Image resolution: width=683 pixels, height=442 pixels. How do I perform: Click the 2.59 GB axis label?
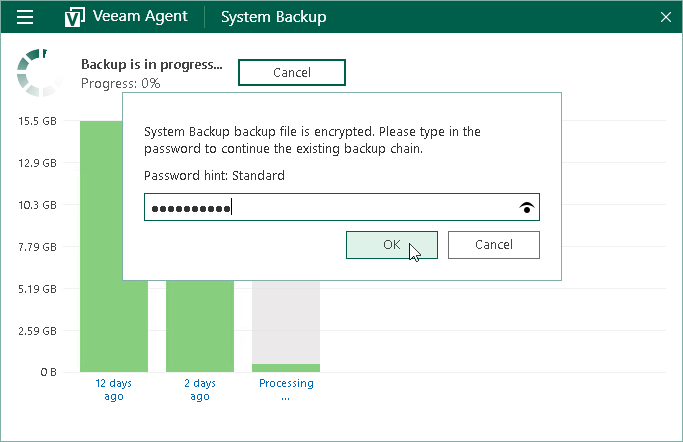click(37, 331)
